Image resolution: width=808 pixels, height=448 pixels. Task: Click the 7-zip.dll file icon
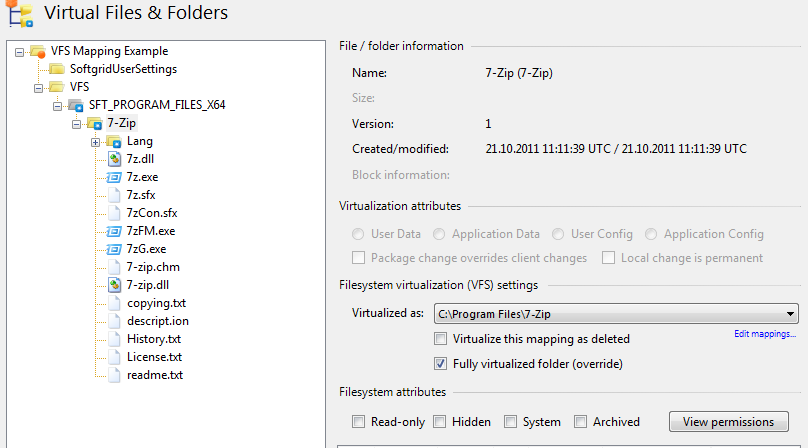pos(114,285)
